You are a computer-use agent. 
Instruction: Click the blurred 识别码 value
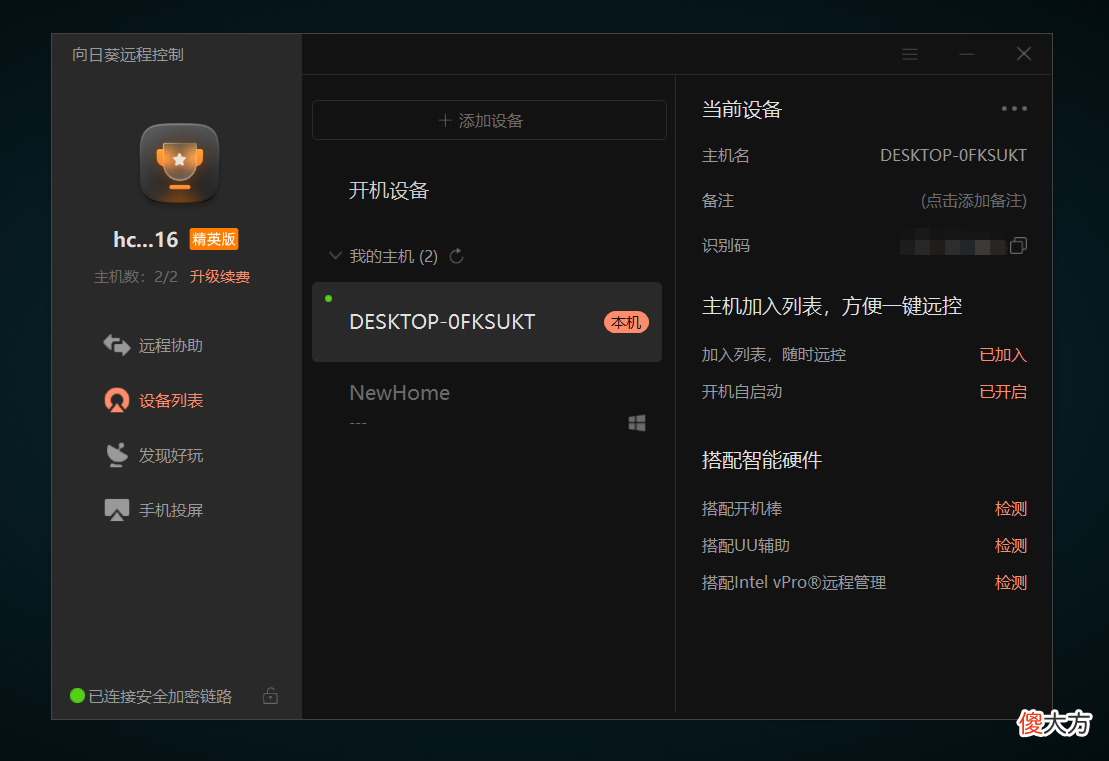point(952,245)
